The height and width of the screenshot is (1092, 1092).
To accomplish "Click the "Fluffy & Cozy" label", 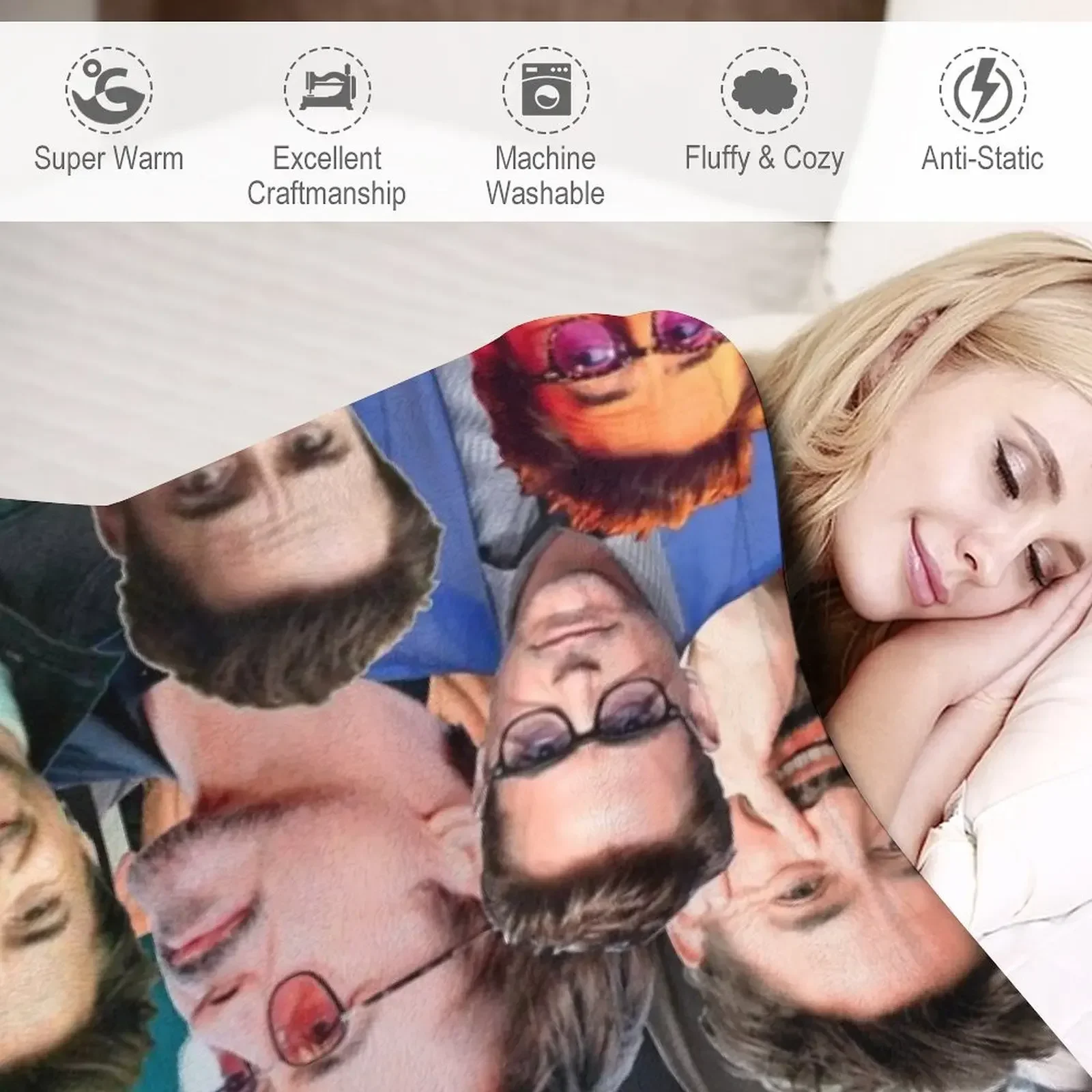I will (x=764, y=160).
